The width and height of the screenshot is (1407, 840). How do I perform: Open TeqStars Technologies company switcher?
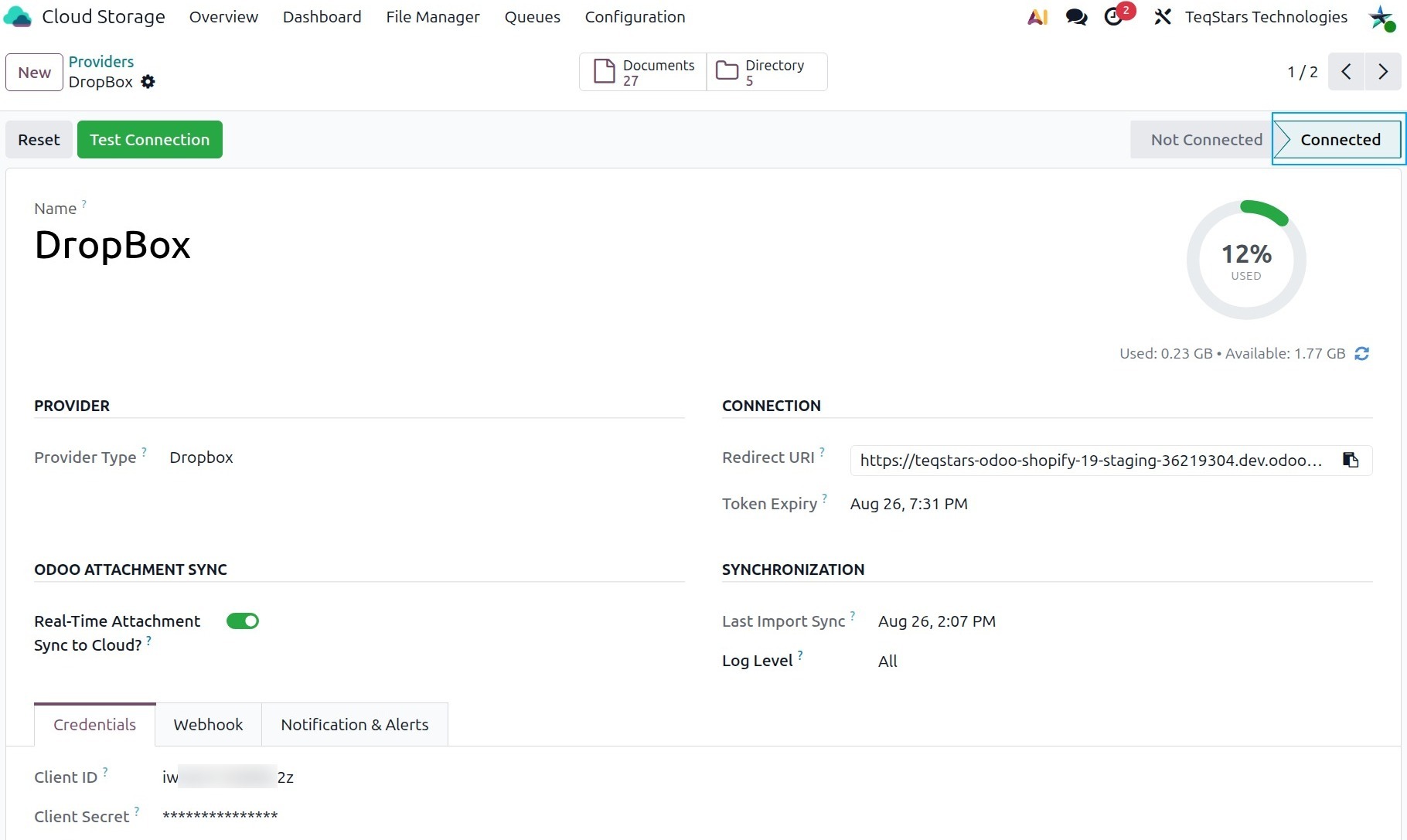click(1266, 17)
